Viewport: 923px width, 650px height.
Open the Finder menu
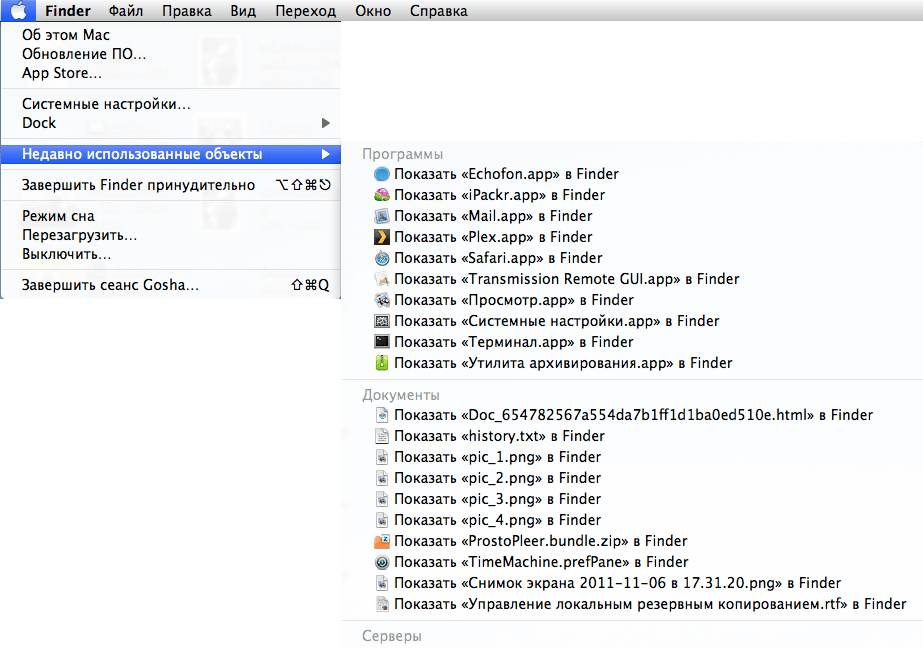[x=68, y=11]
